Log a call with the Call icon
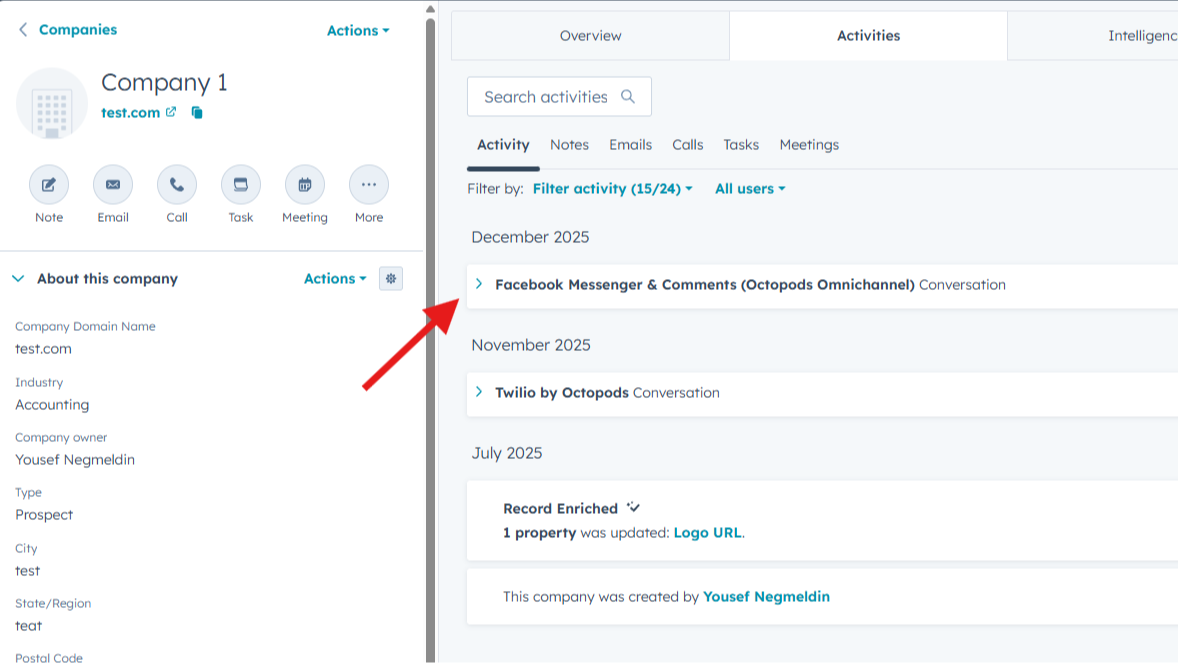The height and width of the screenshot is (663, 1178). click(176, 184)
